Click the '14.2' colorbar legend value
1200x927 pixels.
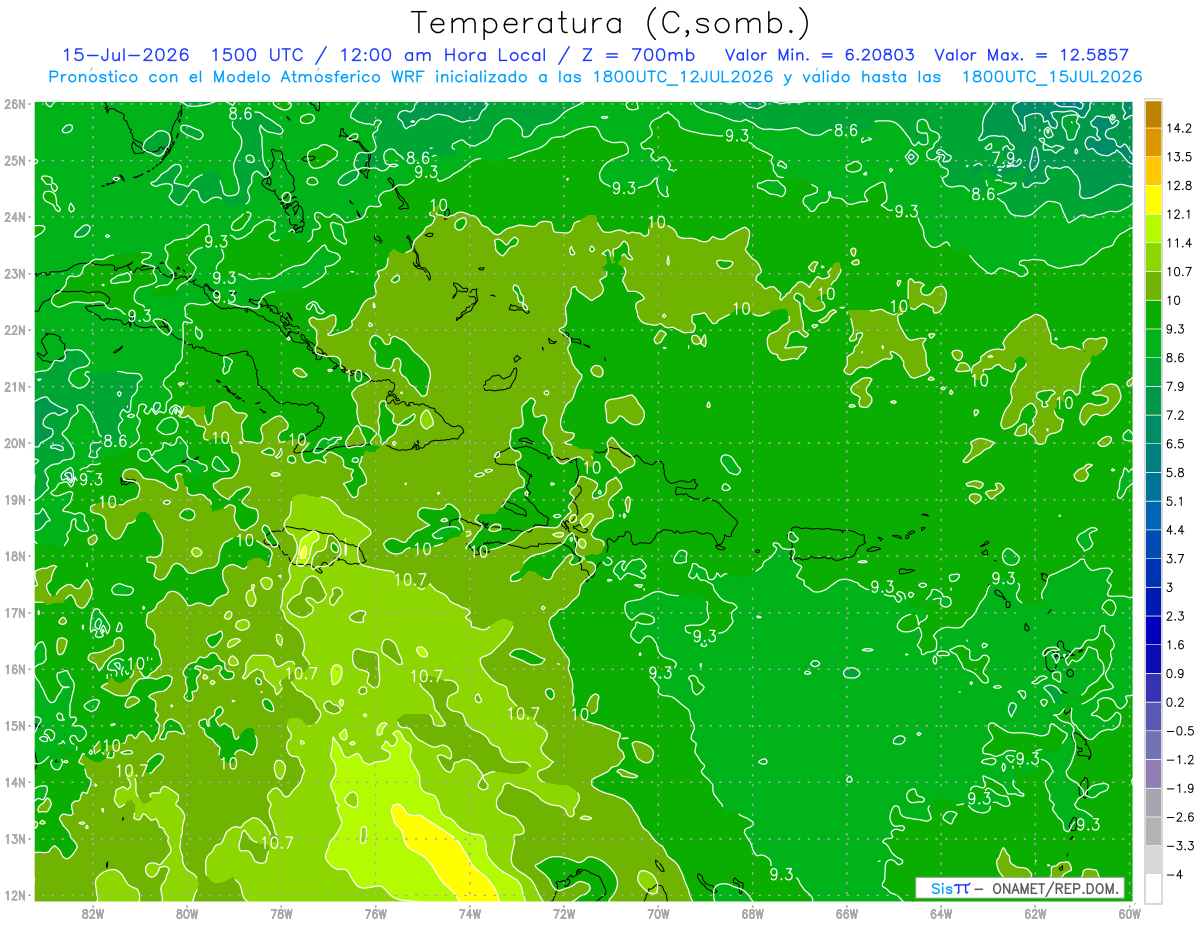pyautogui.click(x=1179, y=128)
